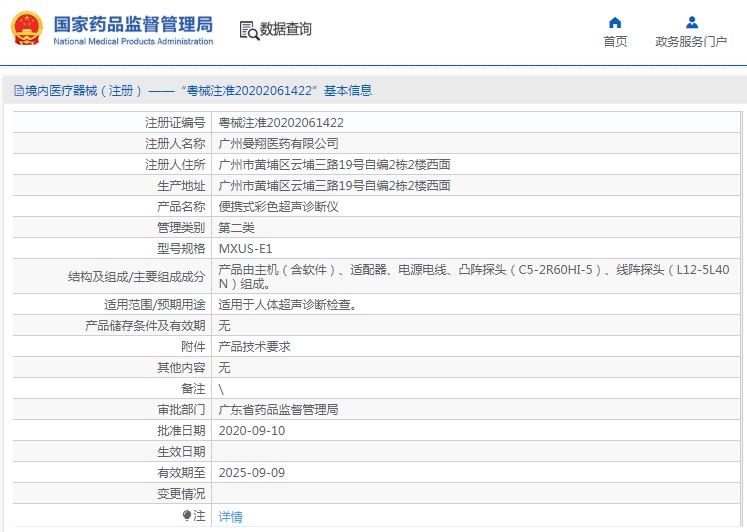The image size is (747, 532).
Task: Click the 政务服务门户 user icon
Action: click(692, 22)
